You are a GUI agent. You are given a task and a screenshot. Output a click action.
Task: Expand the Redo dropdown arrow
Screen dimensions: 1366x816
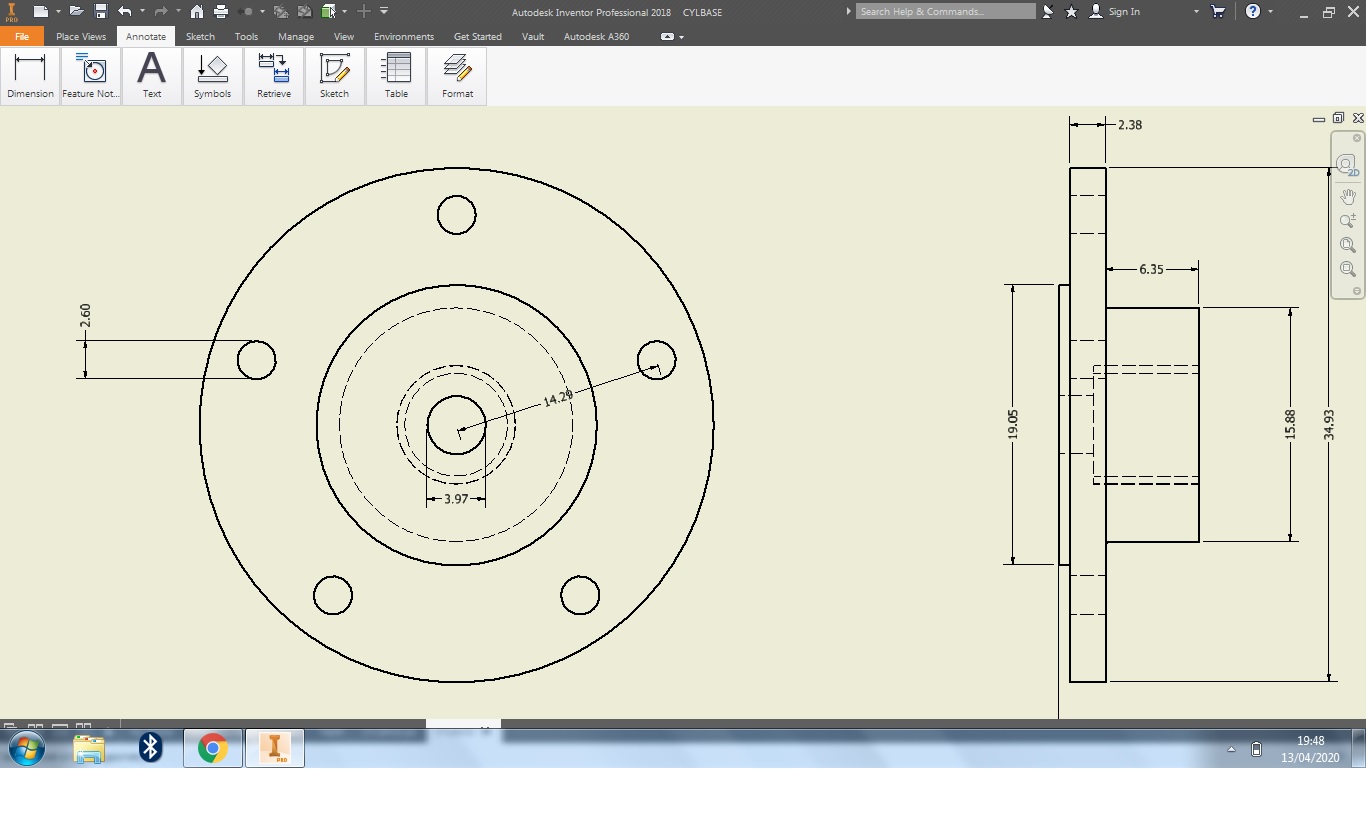178,11
